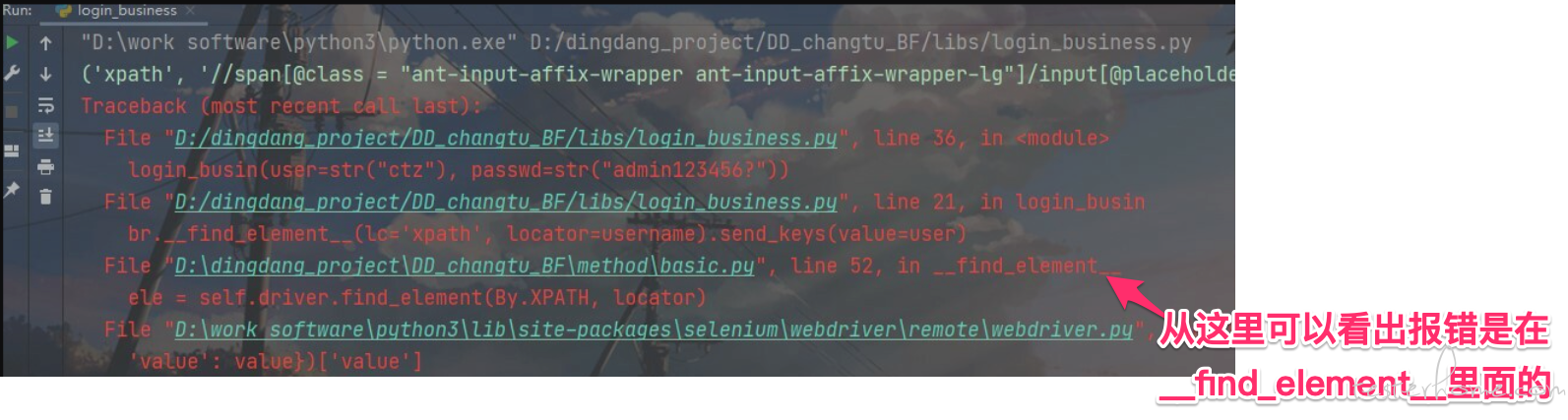Click the Traceback most recent call line
The height and width of the screenshot is (420, 1568).
coord(282,106)
